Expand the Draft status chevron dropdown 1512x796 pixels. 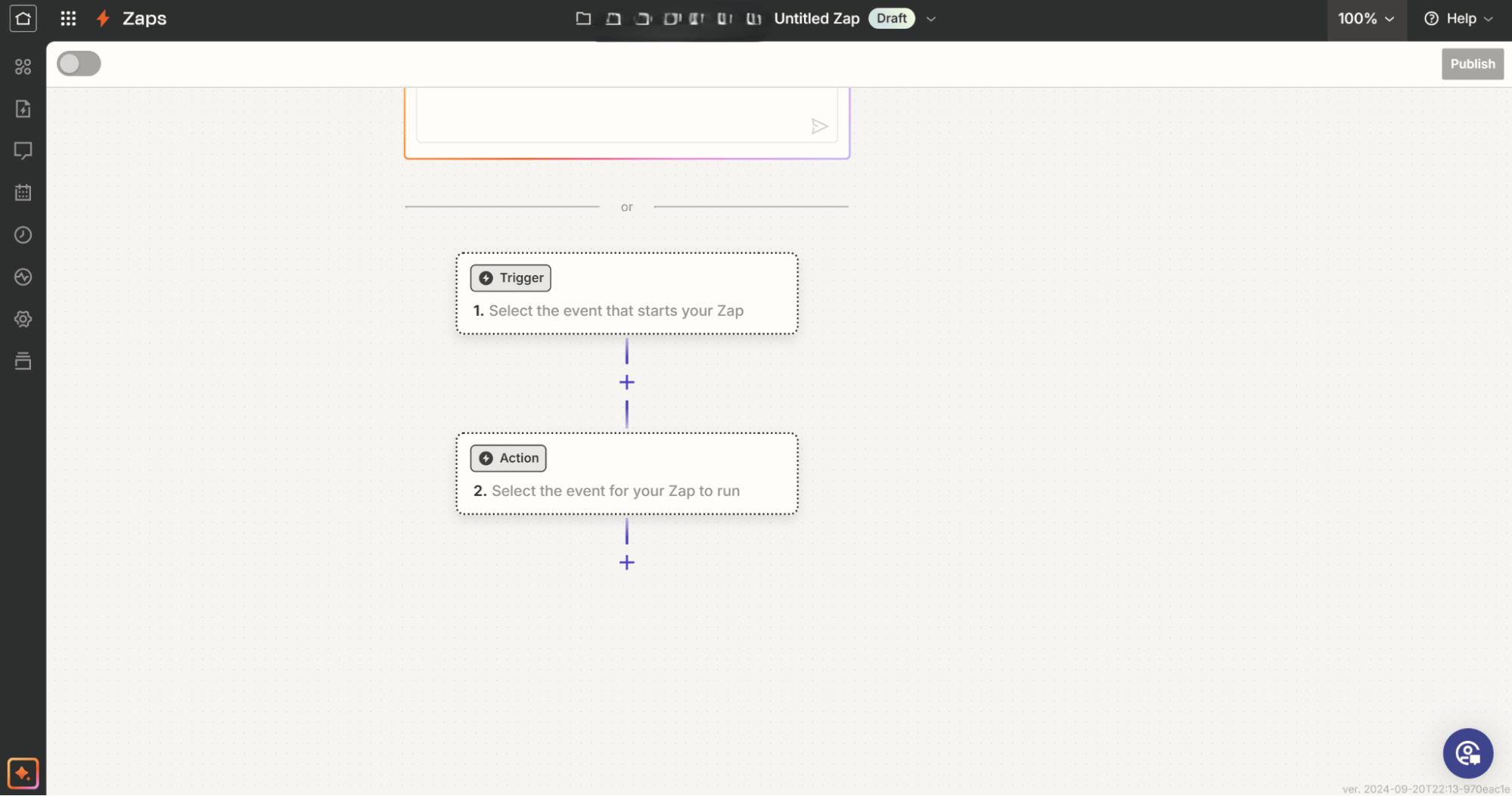click(x=930, y=18)
